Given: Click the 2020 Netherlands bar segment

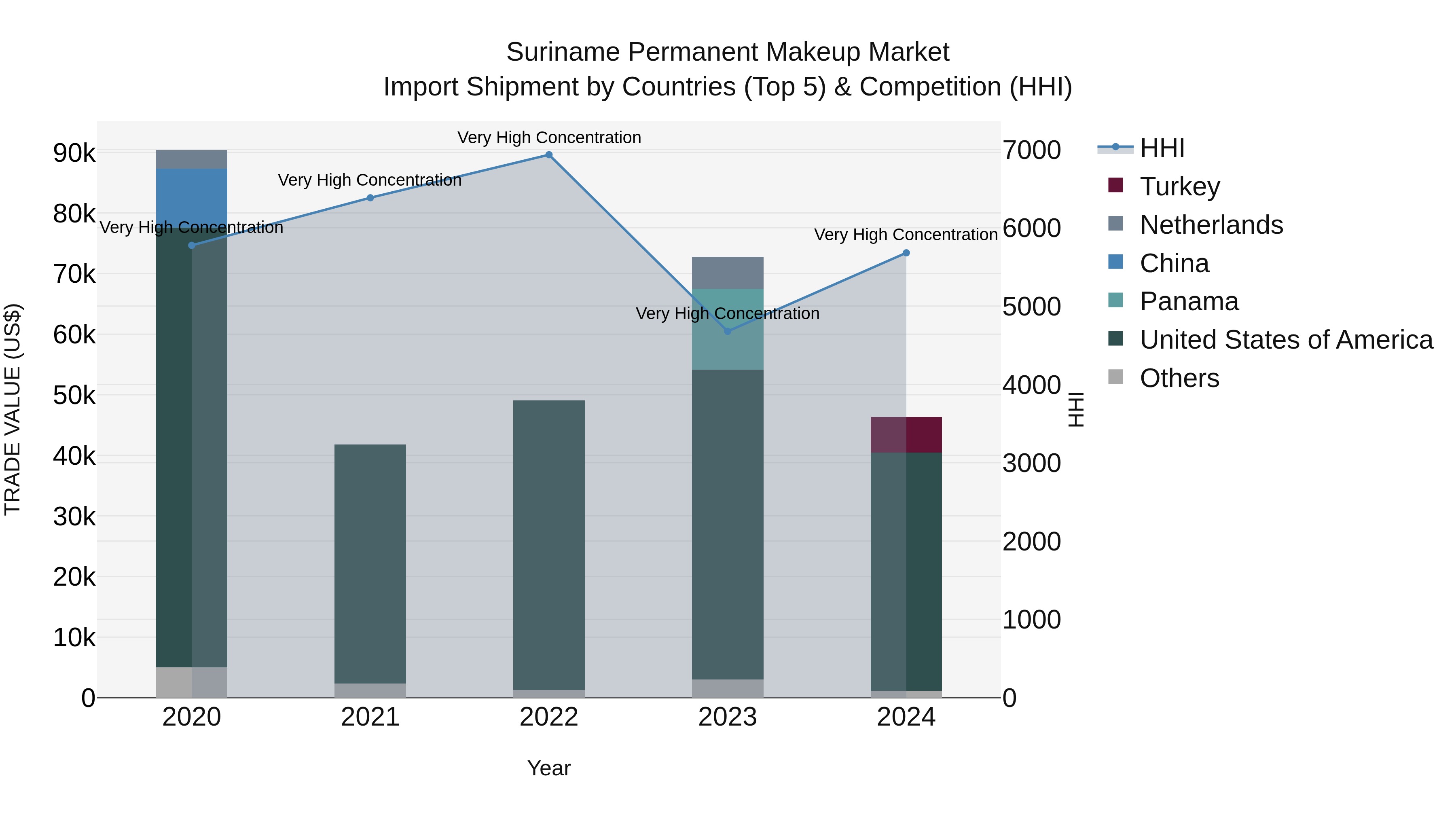Looking at the screenshot, I should [192, 159].
